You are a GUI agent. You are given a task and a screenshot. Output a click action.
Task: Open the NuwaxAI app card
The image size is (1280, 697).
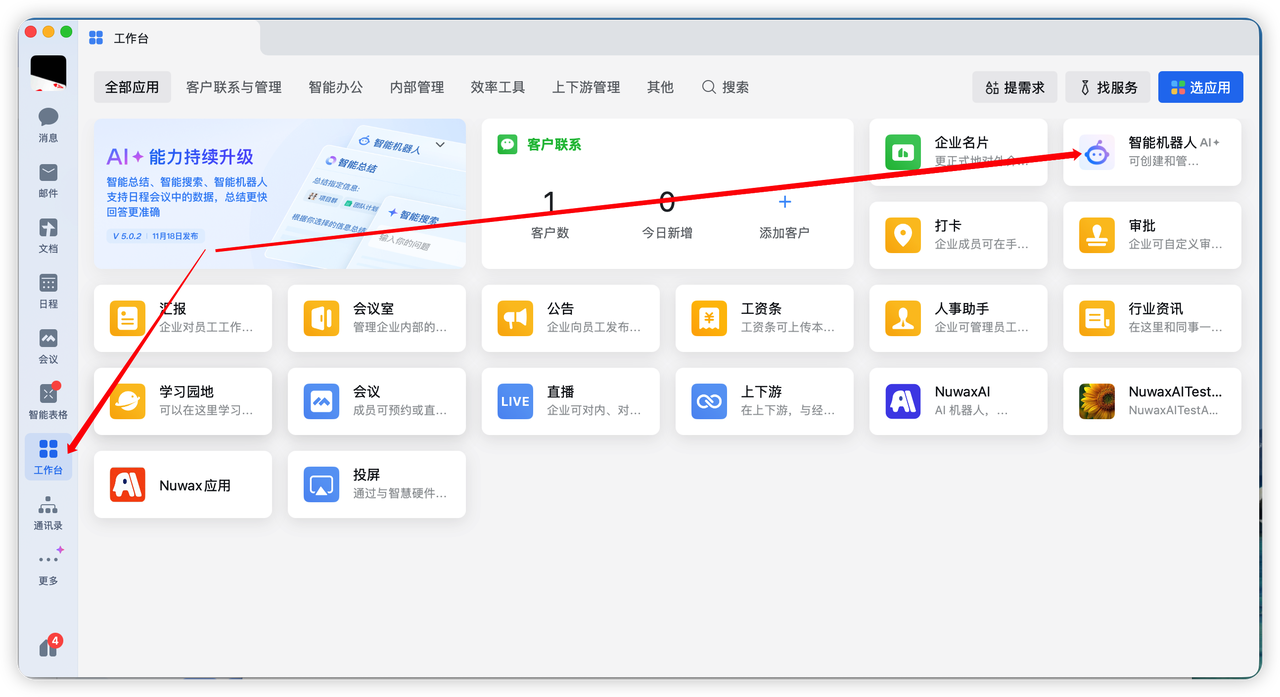coord(958,401)
